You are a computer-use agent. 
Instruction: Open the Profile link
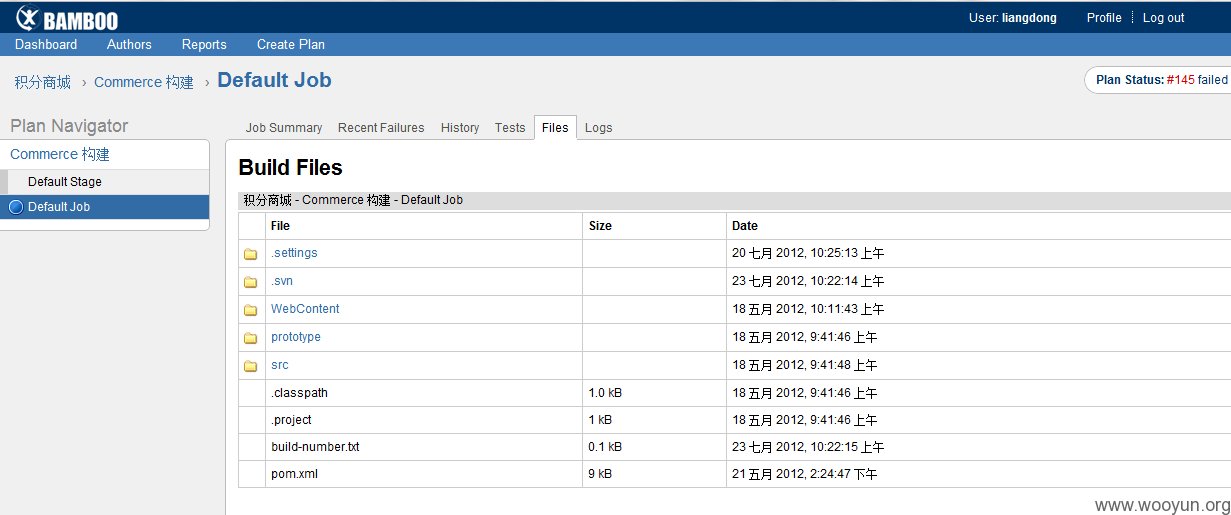1104,18
